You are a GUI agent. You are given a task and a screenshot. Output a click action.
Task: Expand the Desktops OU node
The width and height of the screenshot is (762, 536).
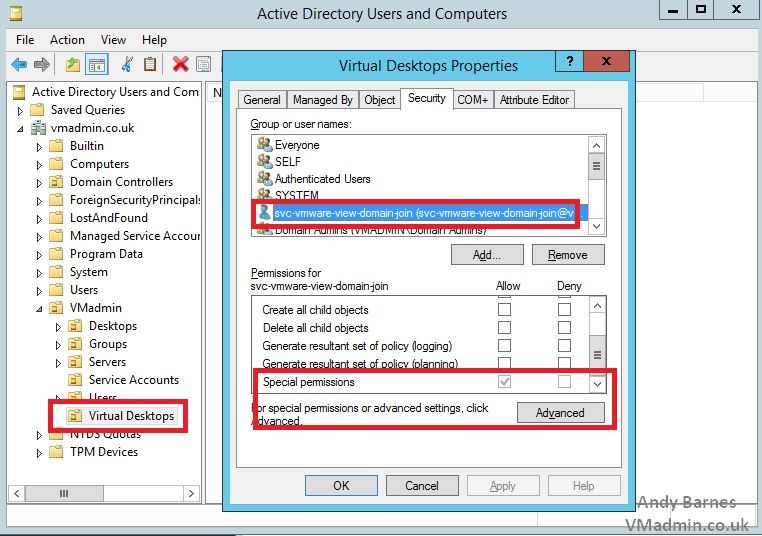click(x=58, y=327)
